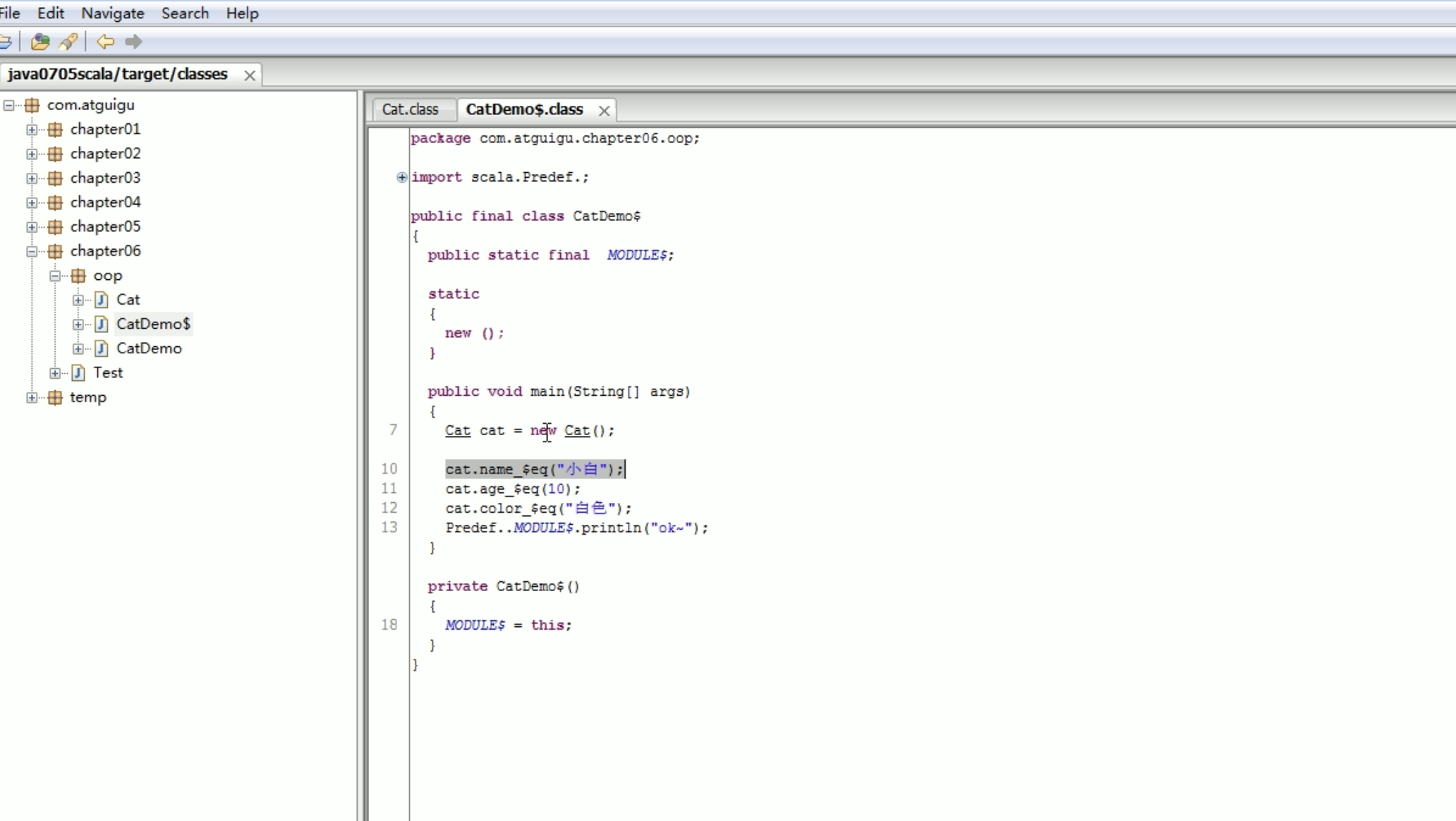This screenshot has height=821, width=1456.
Task: Click line number 18 in the gutter
Action: click(389, 625)
